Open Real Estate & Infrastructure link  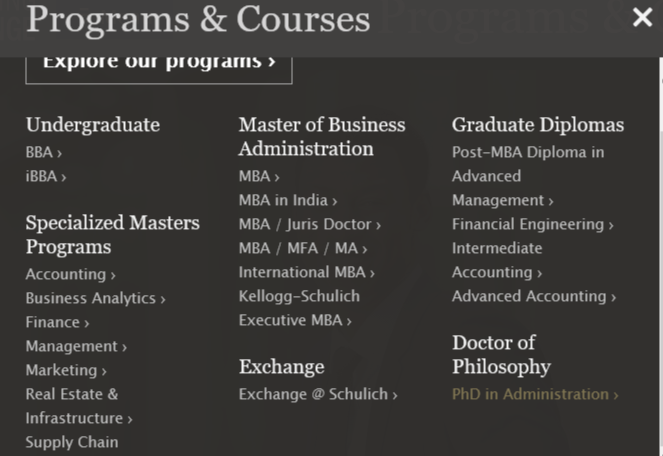[78, 406]
